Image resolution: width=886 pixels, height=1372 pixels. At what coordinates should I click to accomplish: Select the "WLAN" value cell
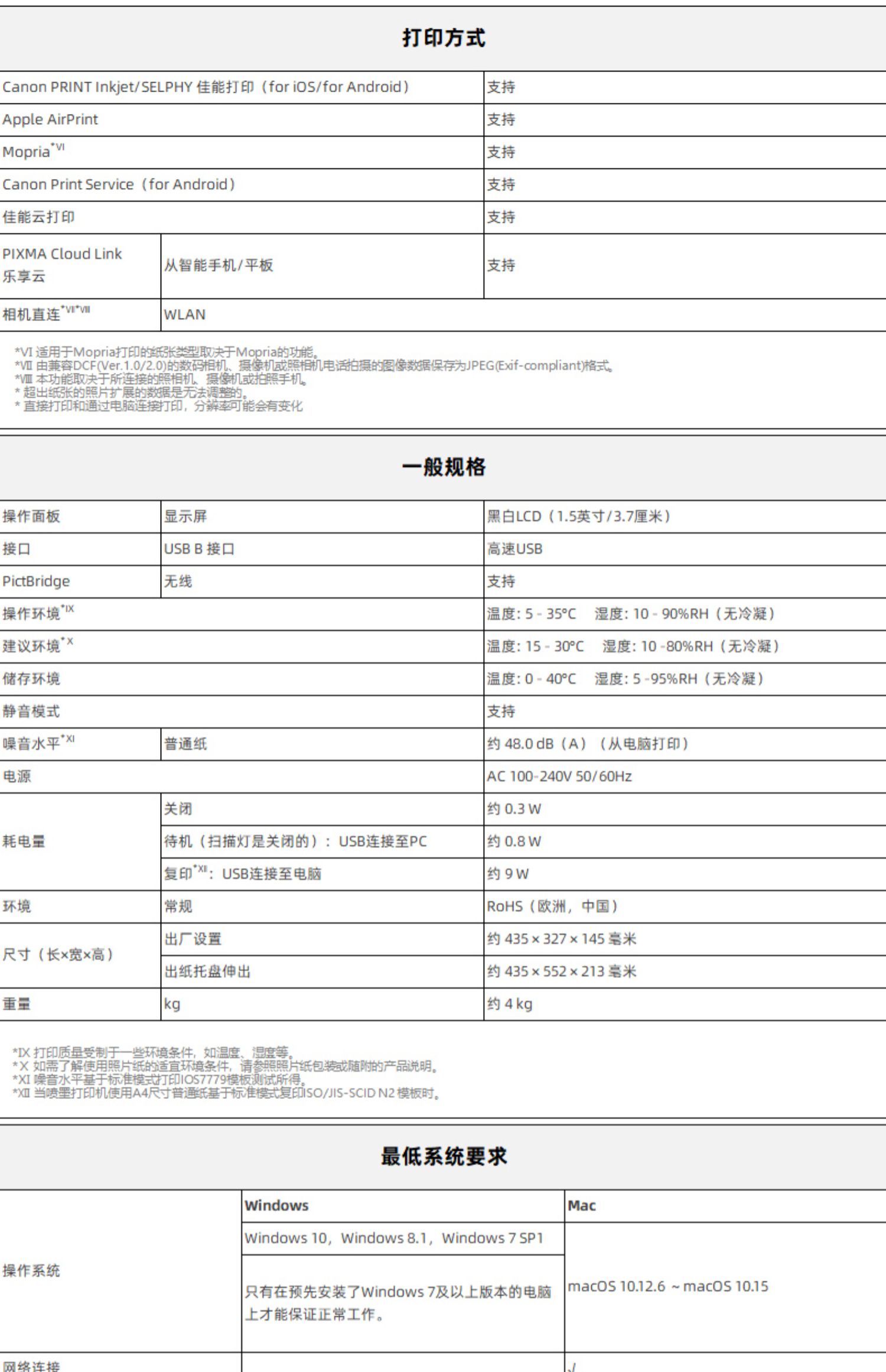185,315
